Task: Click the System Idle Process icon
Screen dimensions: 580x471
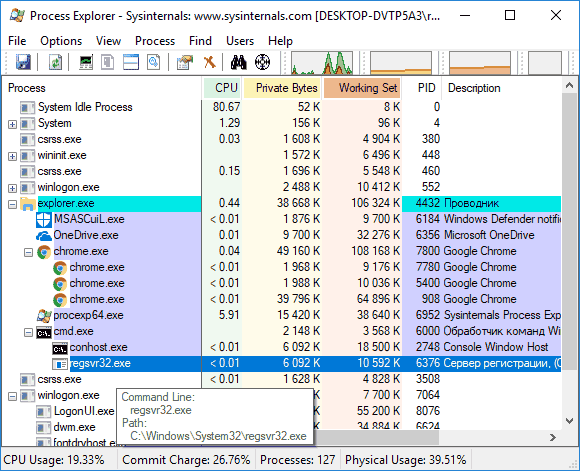Action: point(28,108)
